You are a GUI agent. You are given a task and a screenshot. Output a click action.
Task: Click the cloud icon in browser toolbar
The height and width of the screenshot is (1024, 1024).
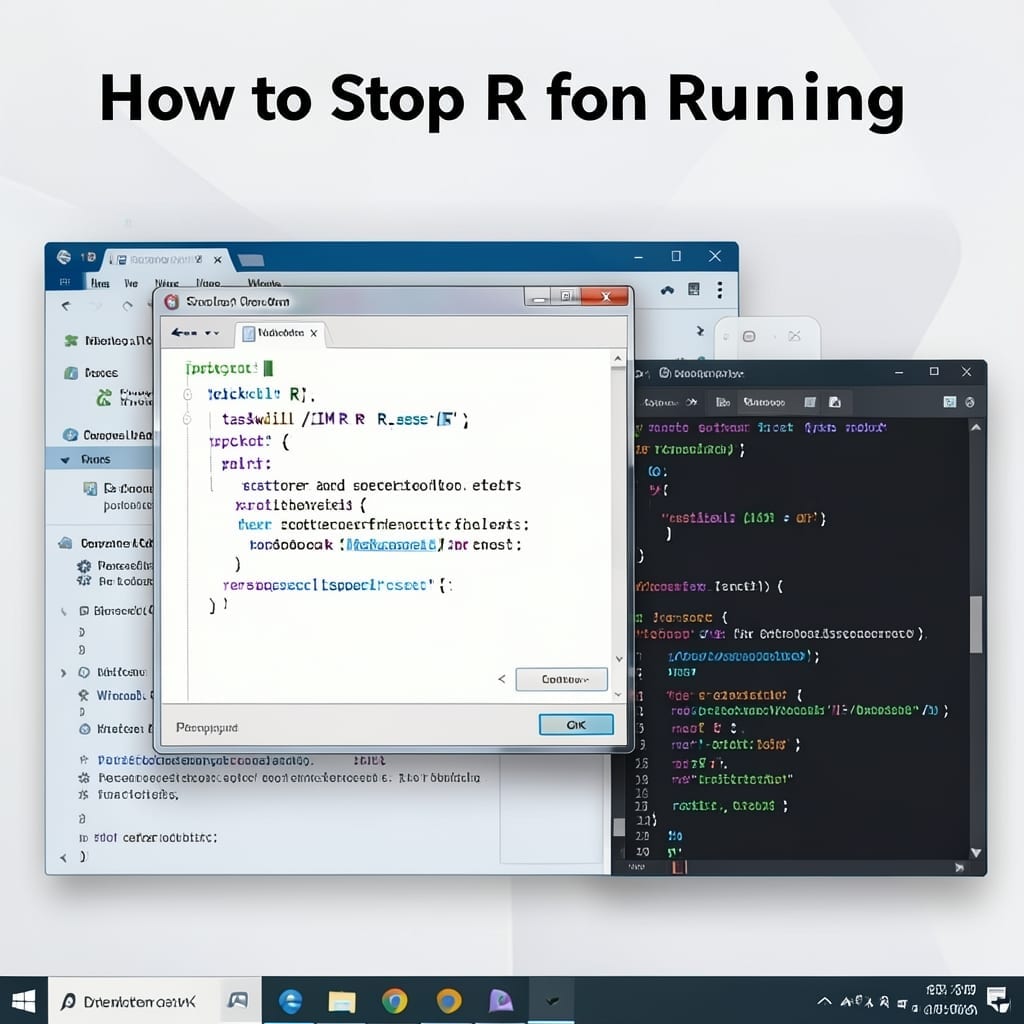667,290
